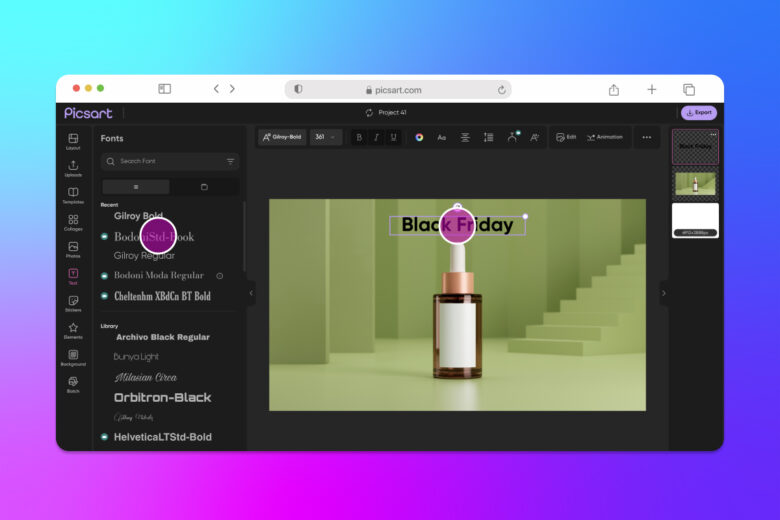
Task: Switch to the font list view tab
Action: point(136,187)
